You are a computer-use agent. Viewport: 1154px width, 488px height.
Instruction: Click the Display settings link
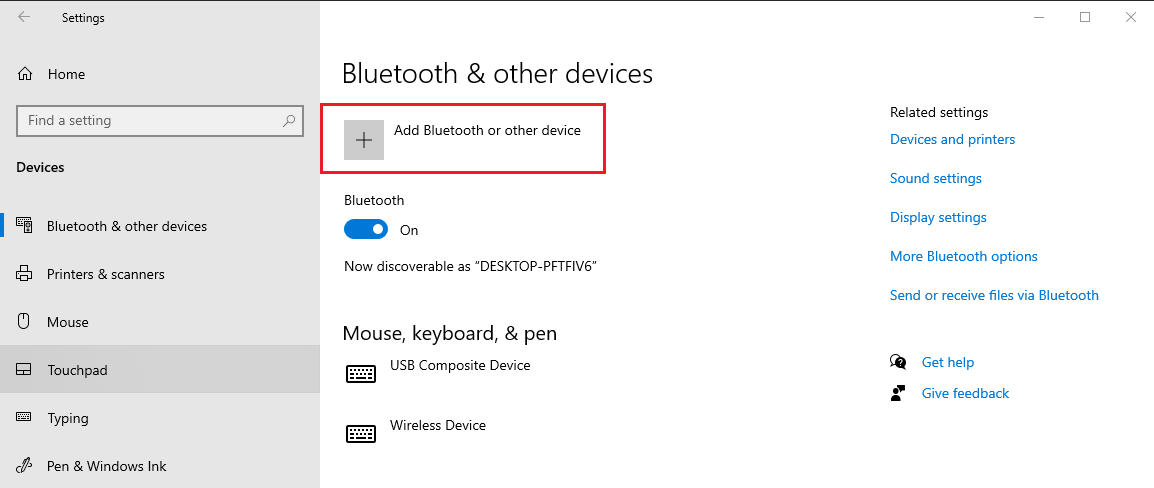click(x=938, y=217)
